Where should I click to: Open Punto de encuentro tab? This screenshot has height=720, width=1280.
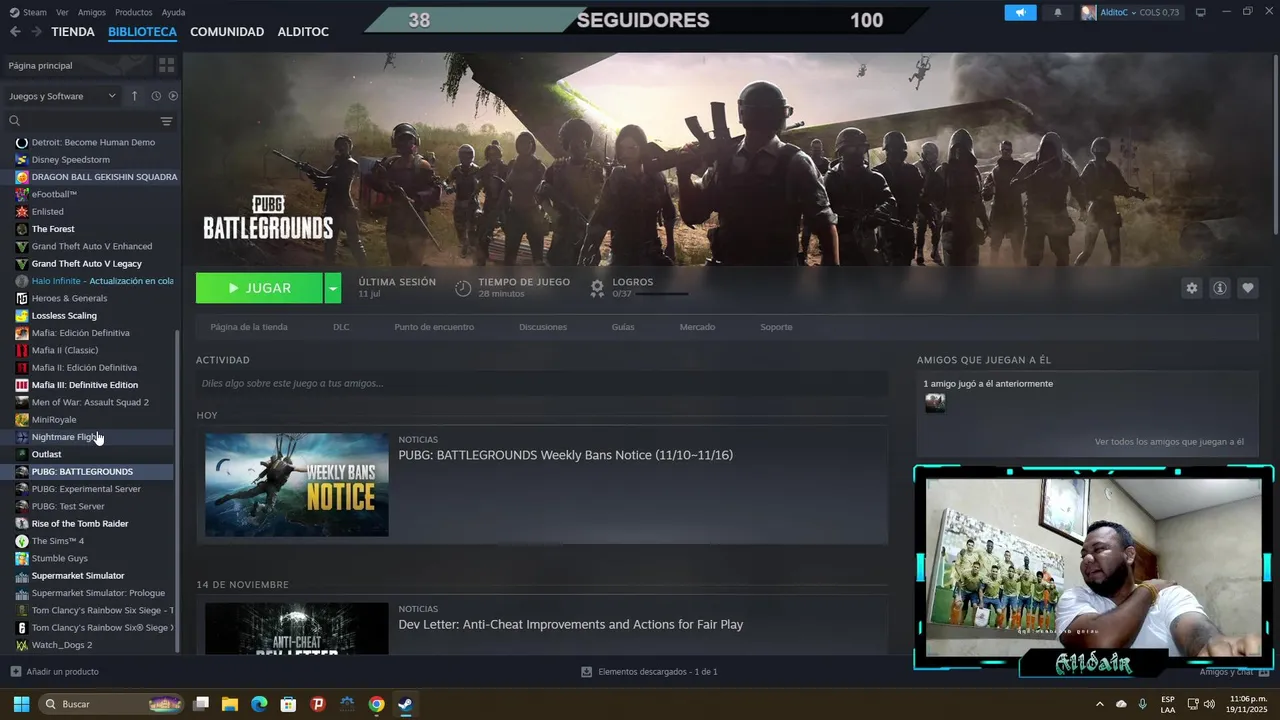(x=434, y=327)
